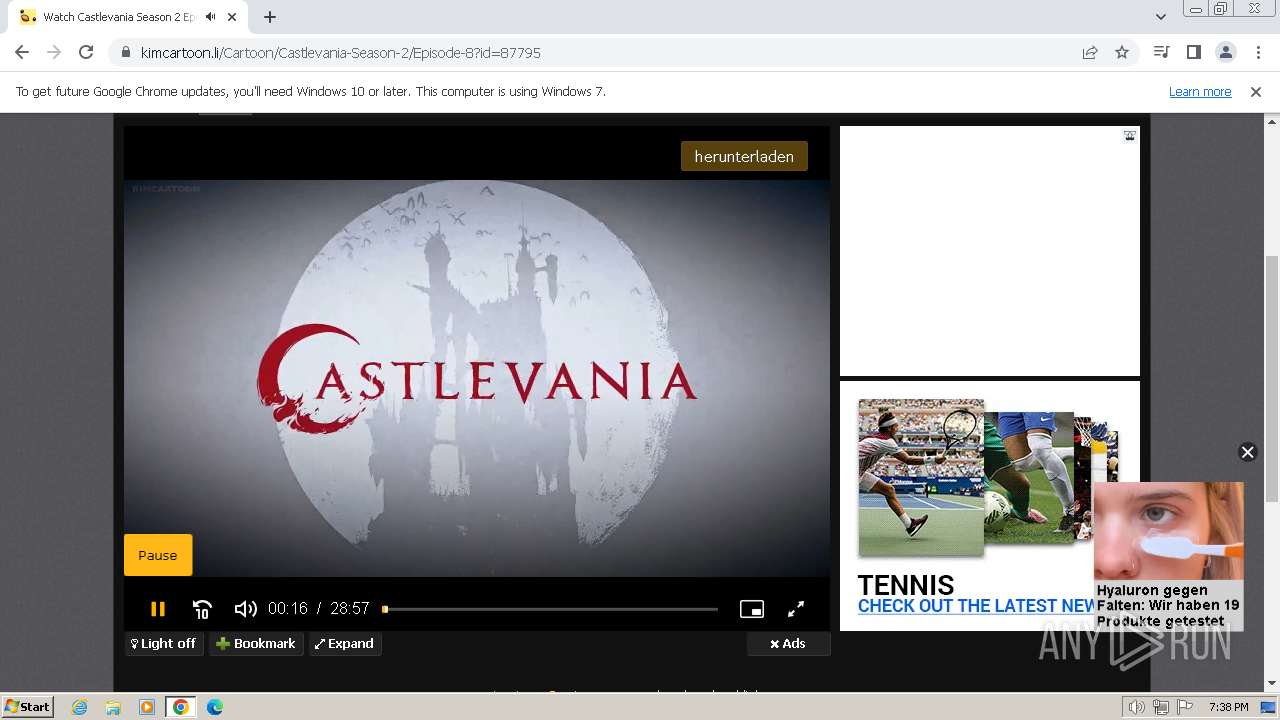Open Chrome side panel

point(1193,52)
